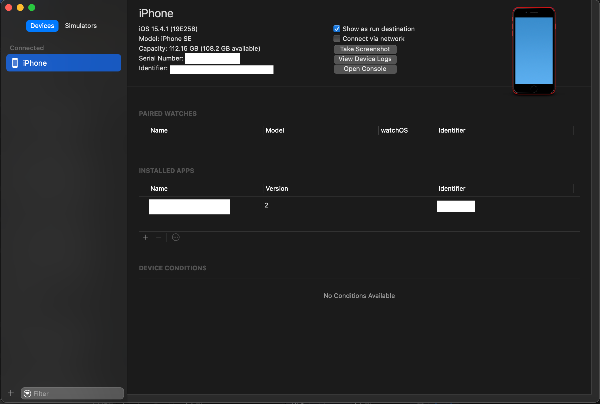Add an installed app with plus icon
The image size is (600, 404).
point(145,238)
